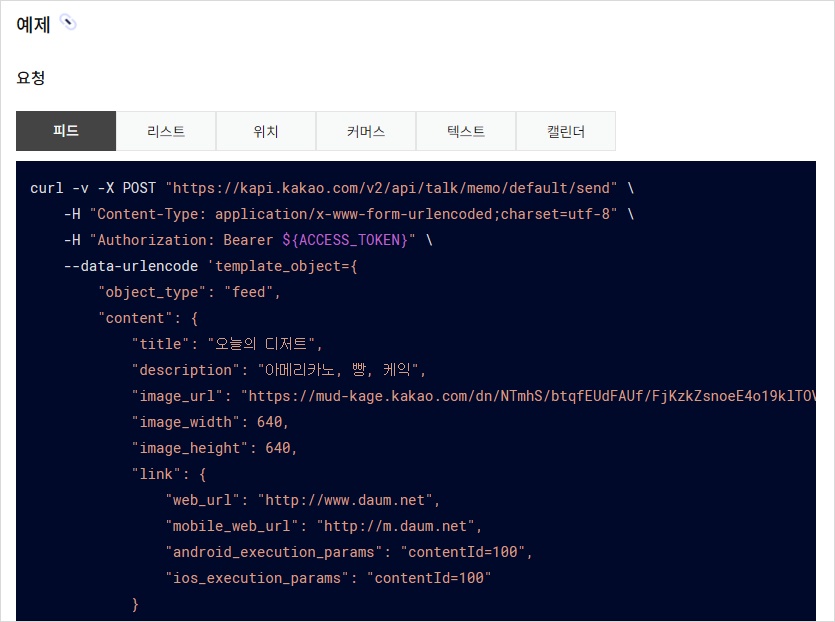Switch to the 커머스 tab
This screenshot has height=622, width=835.
coord(366,131)
